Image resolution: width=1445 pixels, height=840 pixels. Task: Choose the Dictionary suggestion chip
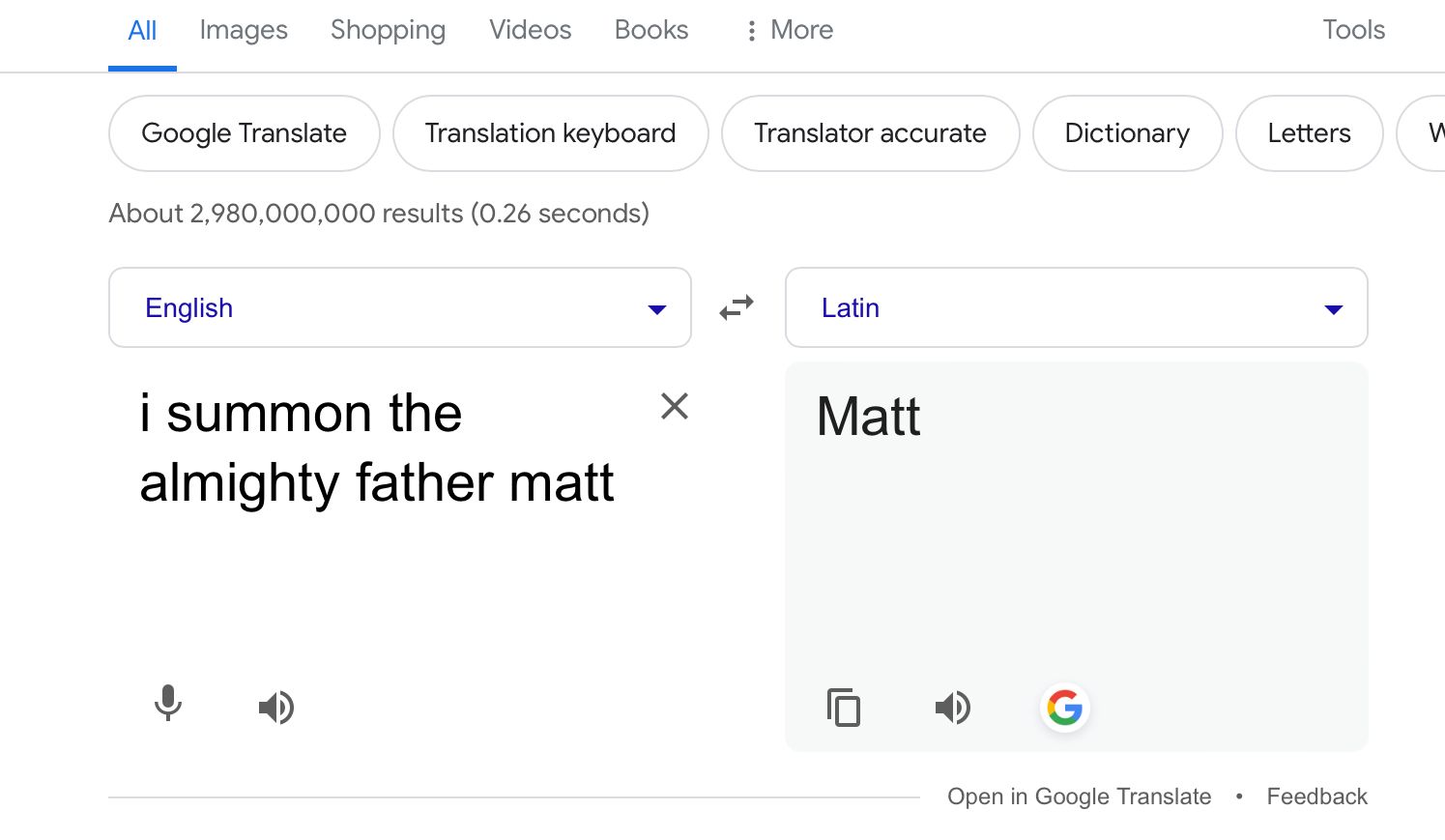[x=1127, y=133]
